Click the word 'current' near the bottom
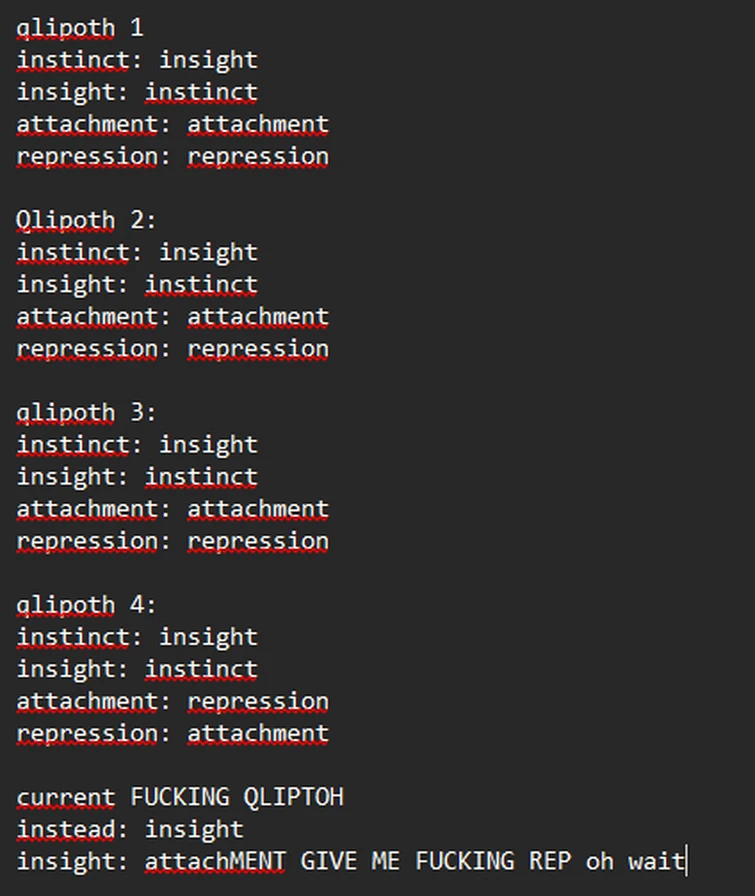Viewport: 755px width, 896px height. [66, 797]
